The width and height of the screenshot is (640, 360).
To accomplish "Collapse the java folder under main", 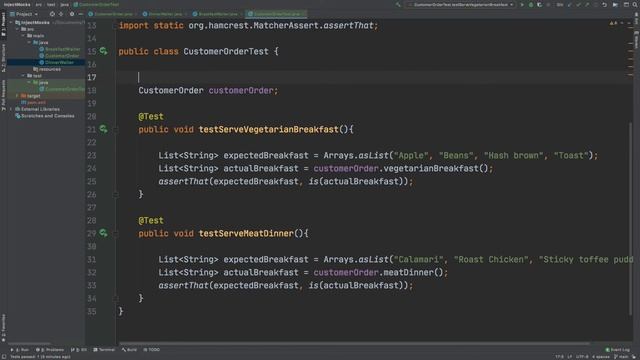I will (29, 42).
